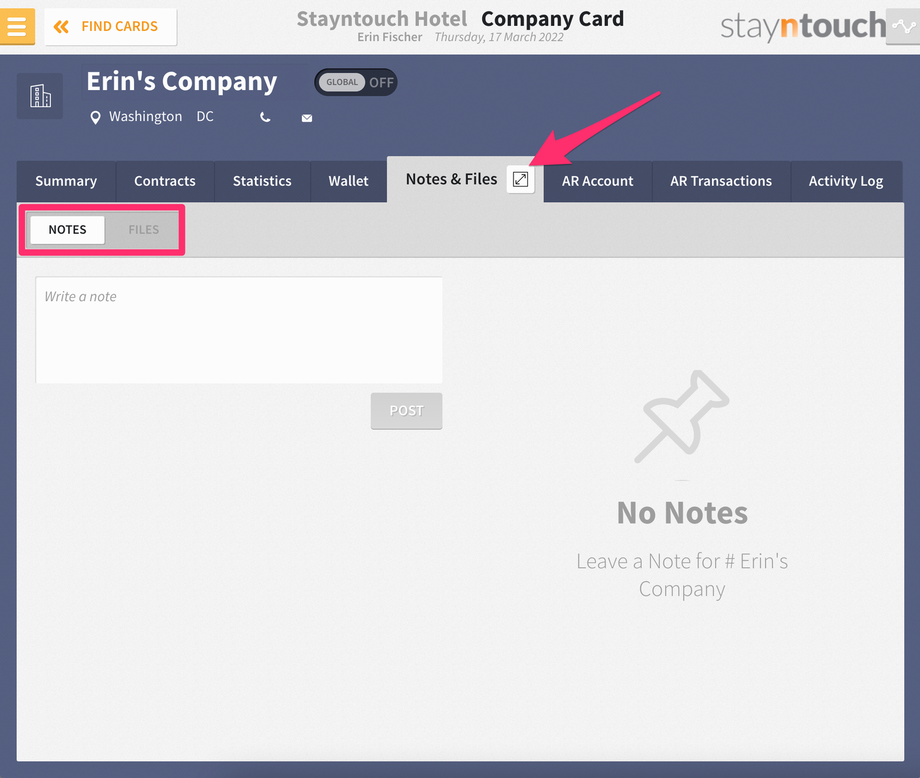Go back via Find Cards button
Viewport: 920px width, 778px height.
click(x=110, y=26)
